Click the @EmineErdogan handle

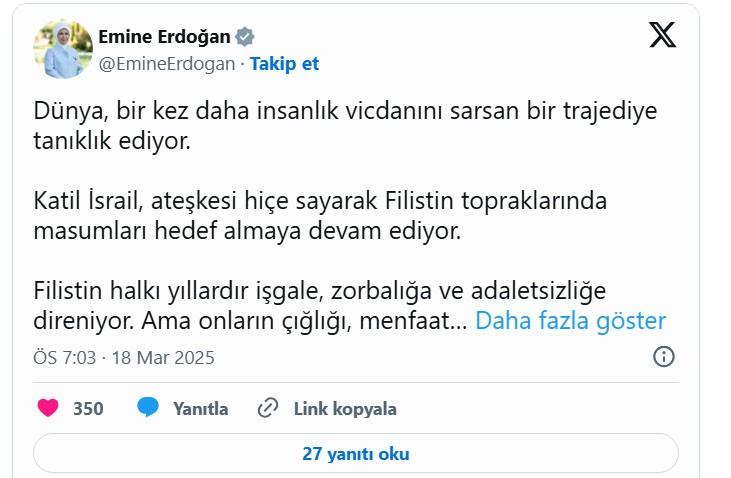166,63
